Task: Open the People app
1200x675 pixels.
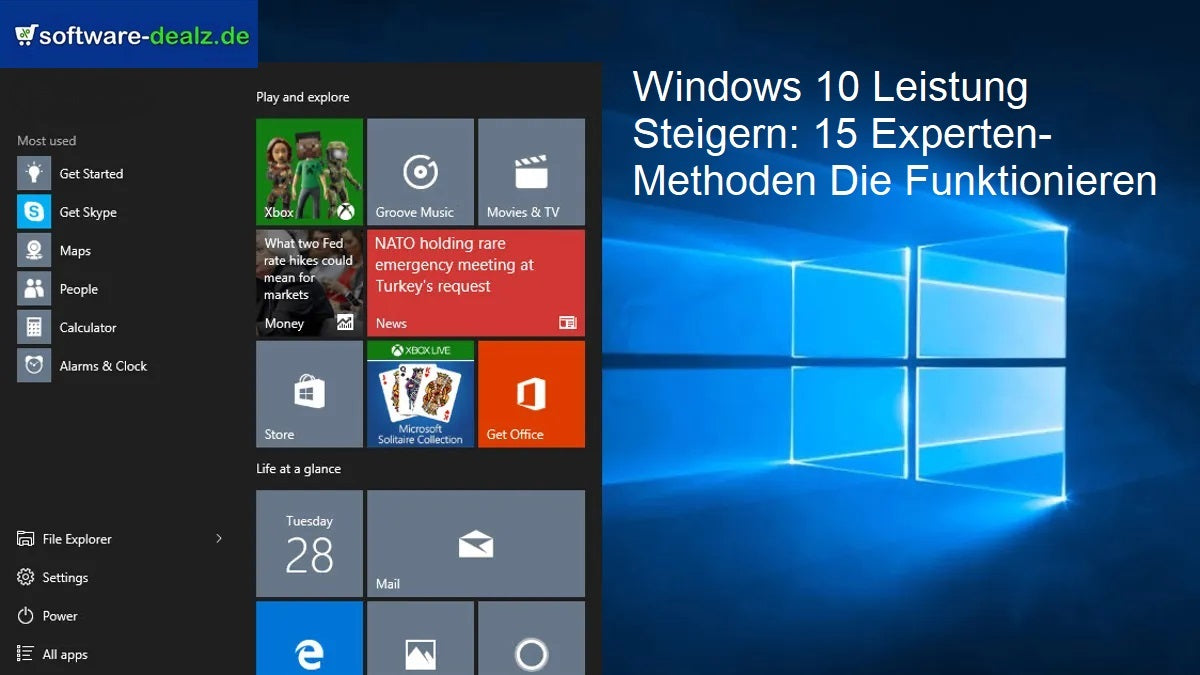Action: click(x=78, y=288)
